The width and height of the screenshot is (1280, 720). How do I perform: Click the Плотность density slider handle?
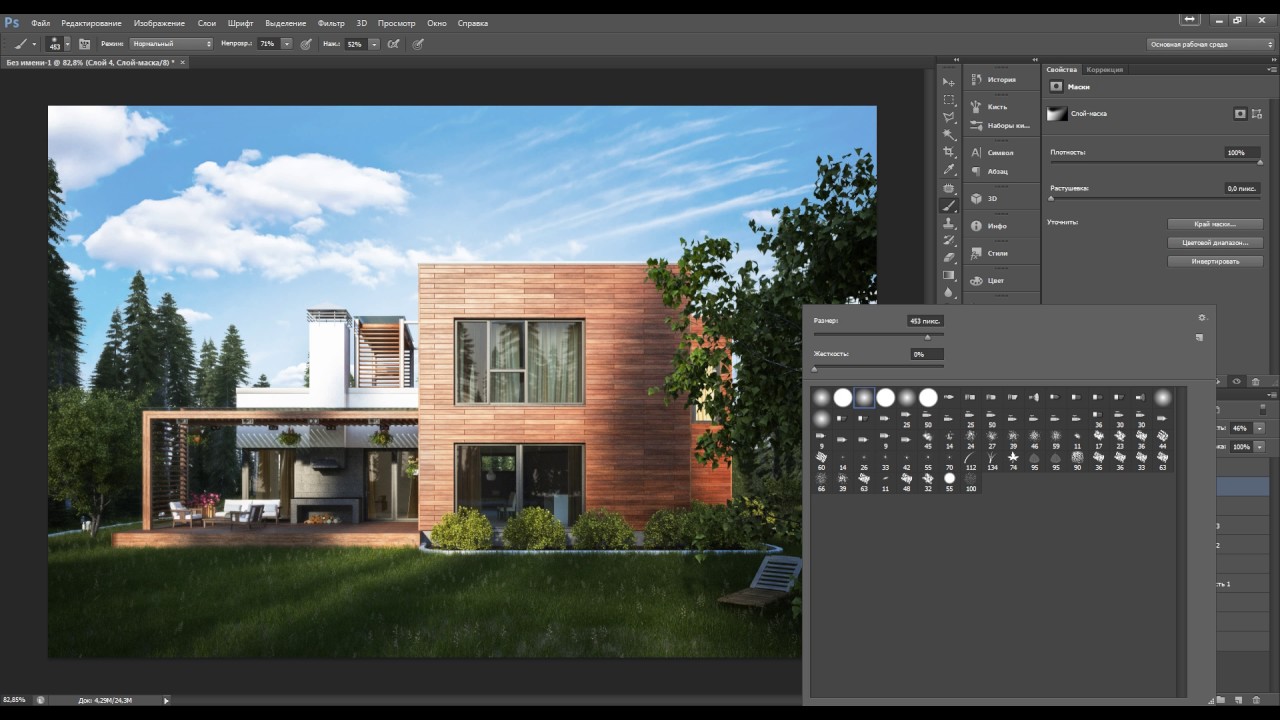[x=1259, y=162]
